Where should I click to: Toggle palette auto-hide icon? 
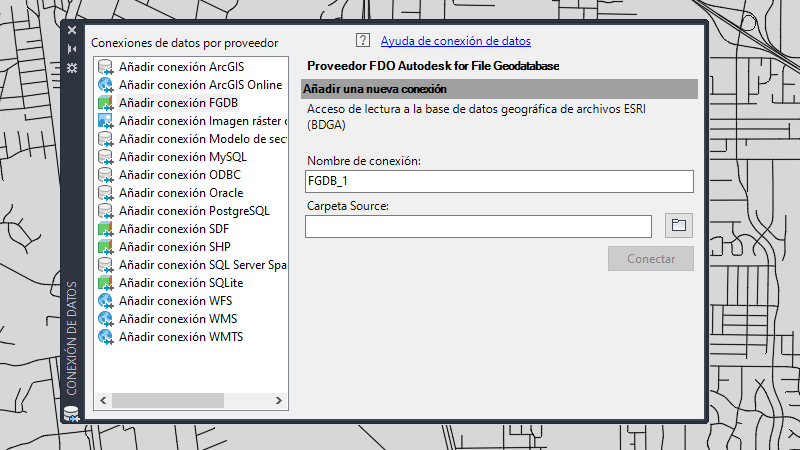[x=72, y=49]
